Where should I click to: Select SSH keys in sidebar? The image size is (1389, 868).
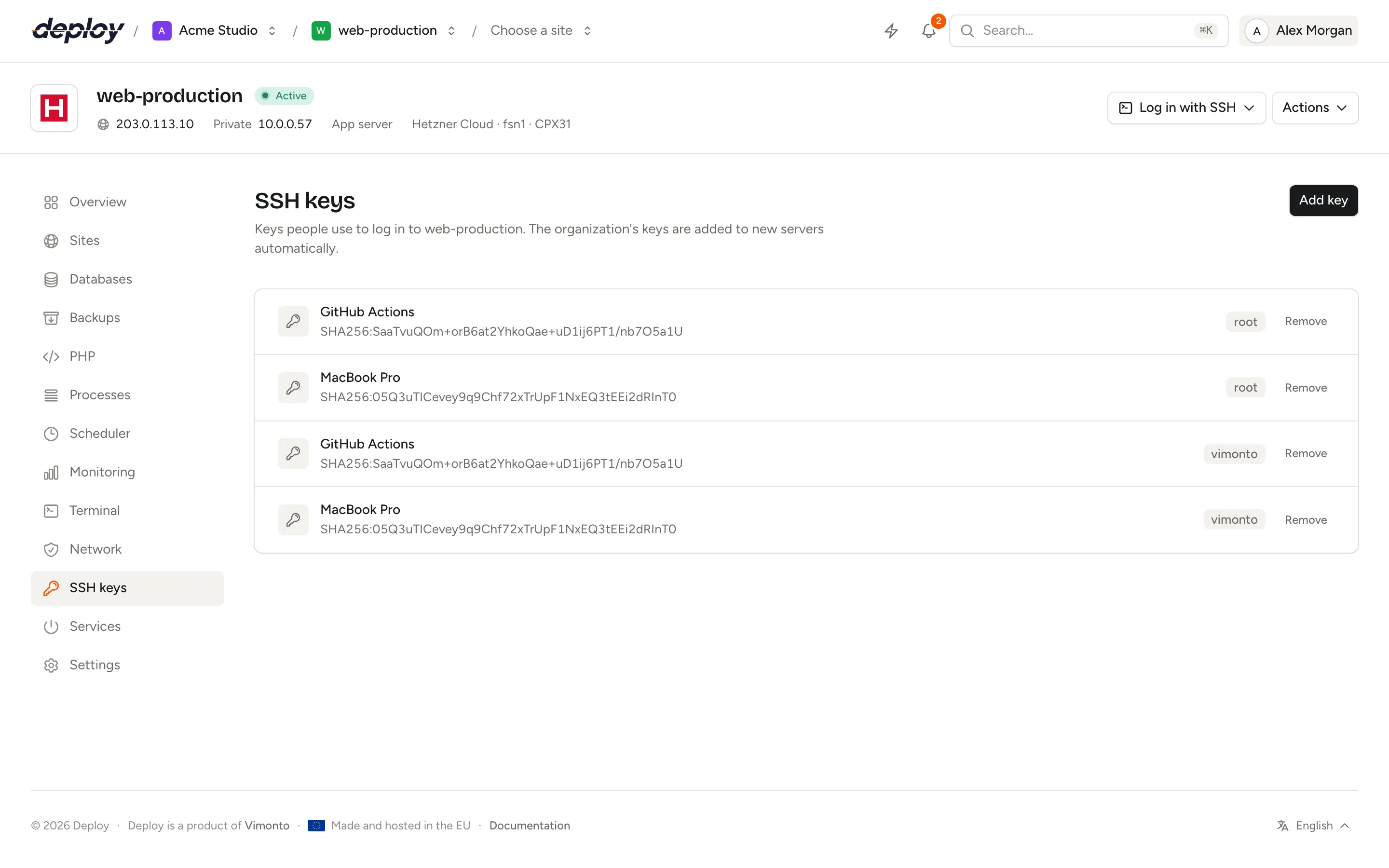tap(127, 588)
